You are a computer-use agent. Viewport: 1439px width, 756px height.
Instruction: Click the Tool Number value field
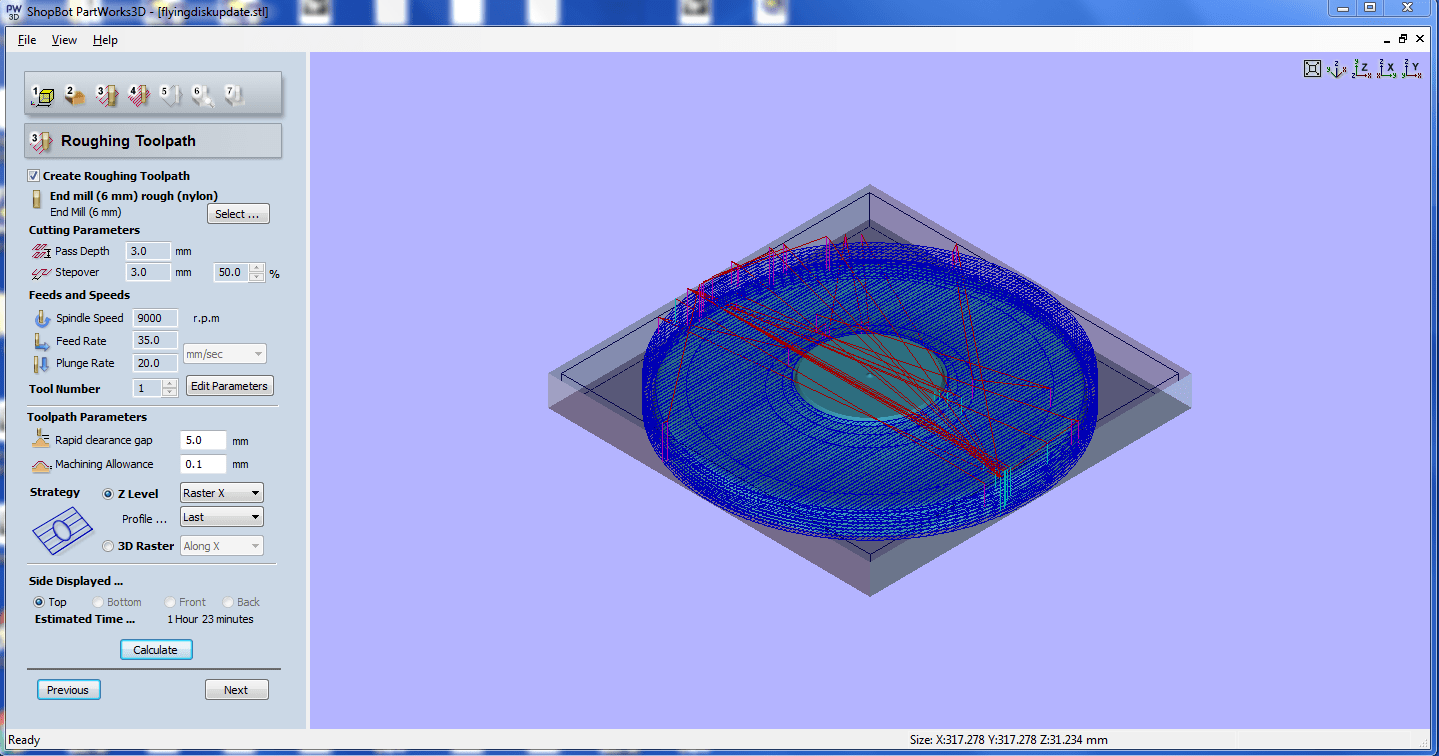147,388
